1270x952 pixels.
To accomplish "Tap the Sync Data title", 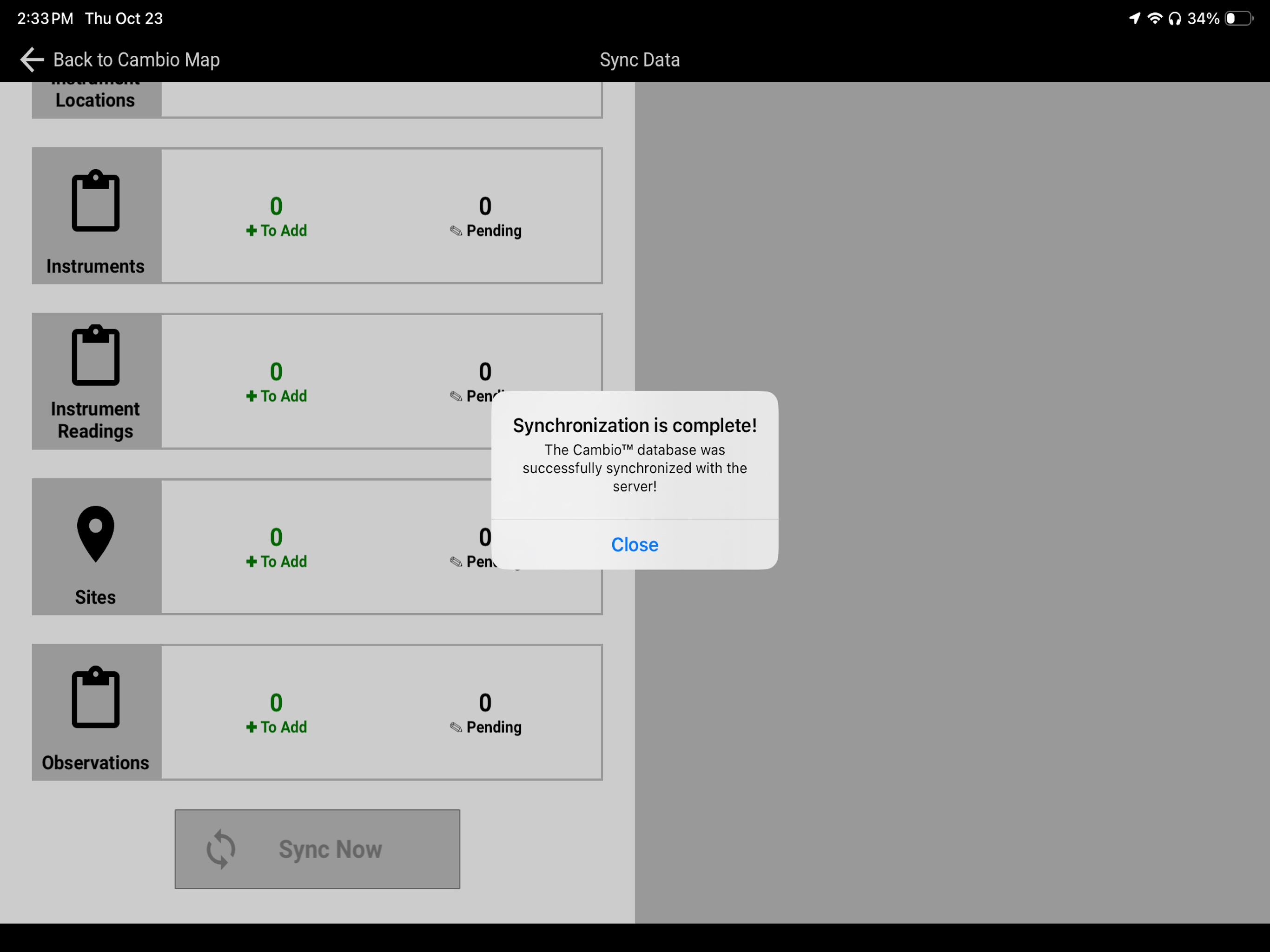I will click(x=640, y=59).
